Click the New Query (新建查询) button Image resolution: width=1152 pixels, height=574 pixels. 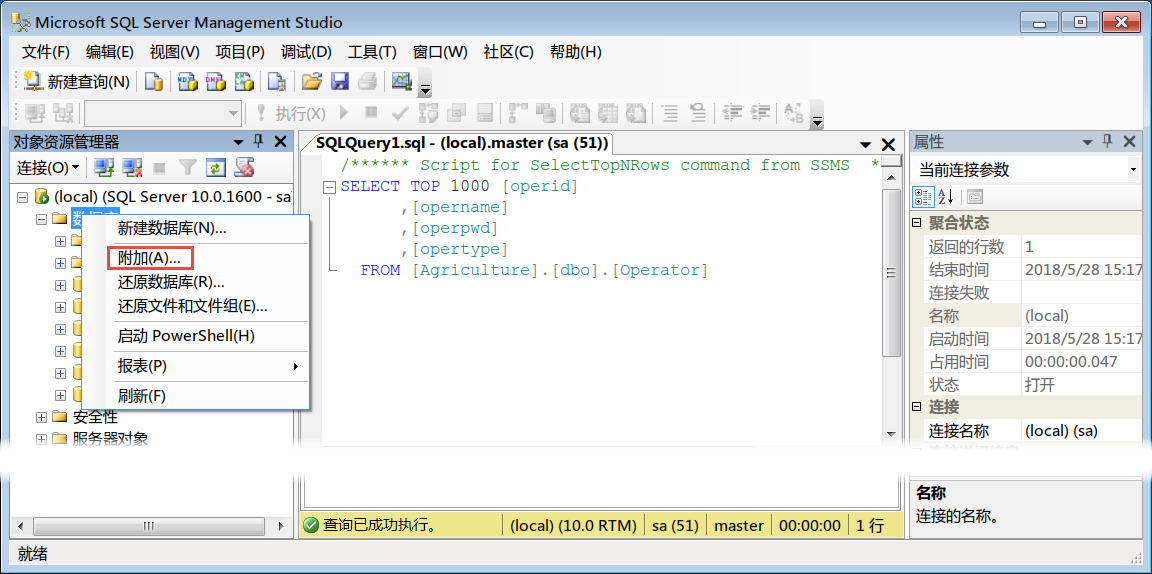[76, 82]
